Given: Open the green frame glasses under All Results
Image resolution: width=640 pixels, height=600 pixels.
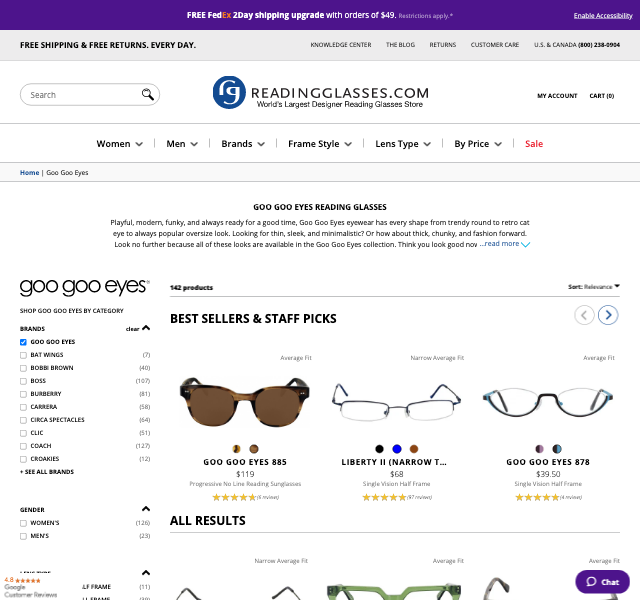Looking at the screenshot, I should [394, 591].
